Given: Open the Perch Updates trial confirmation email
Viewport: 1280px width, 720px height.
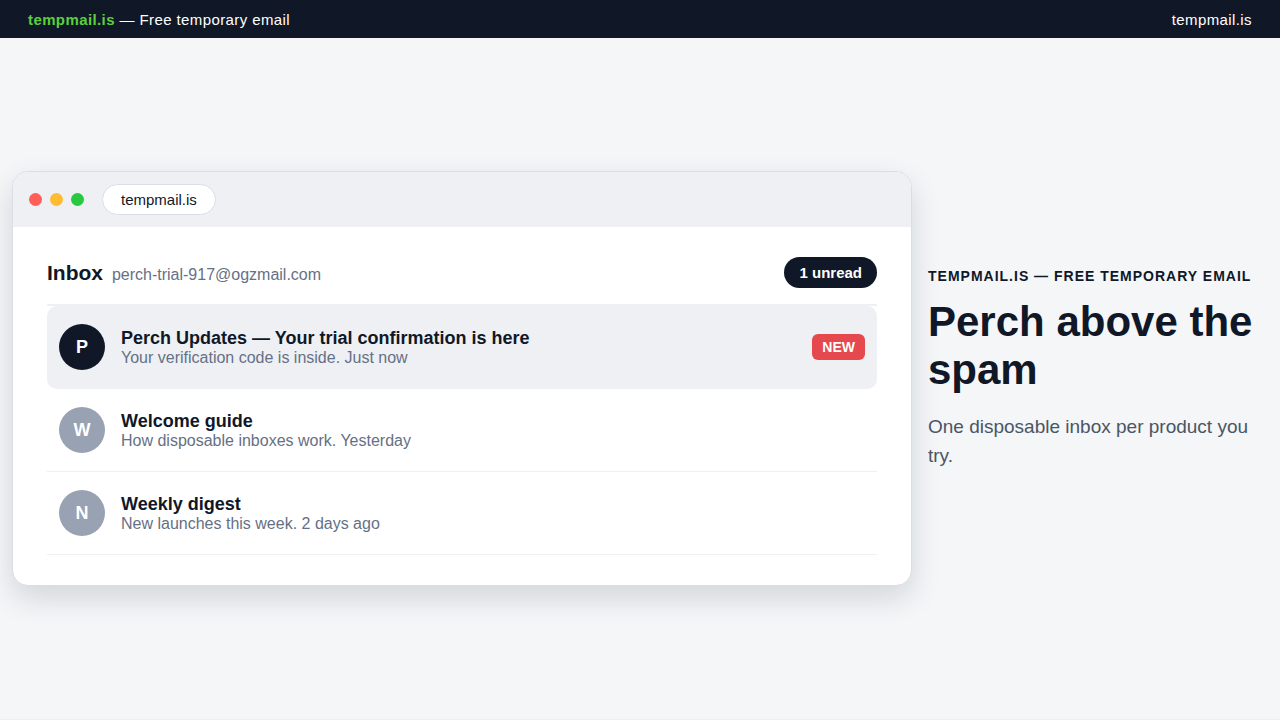Looking at the screenshot, I should point(462,347).
